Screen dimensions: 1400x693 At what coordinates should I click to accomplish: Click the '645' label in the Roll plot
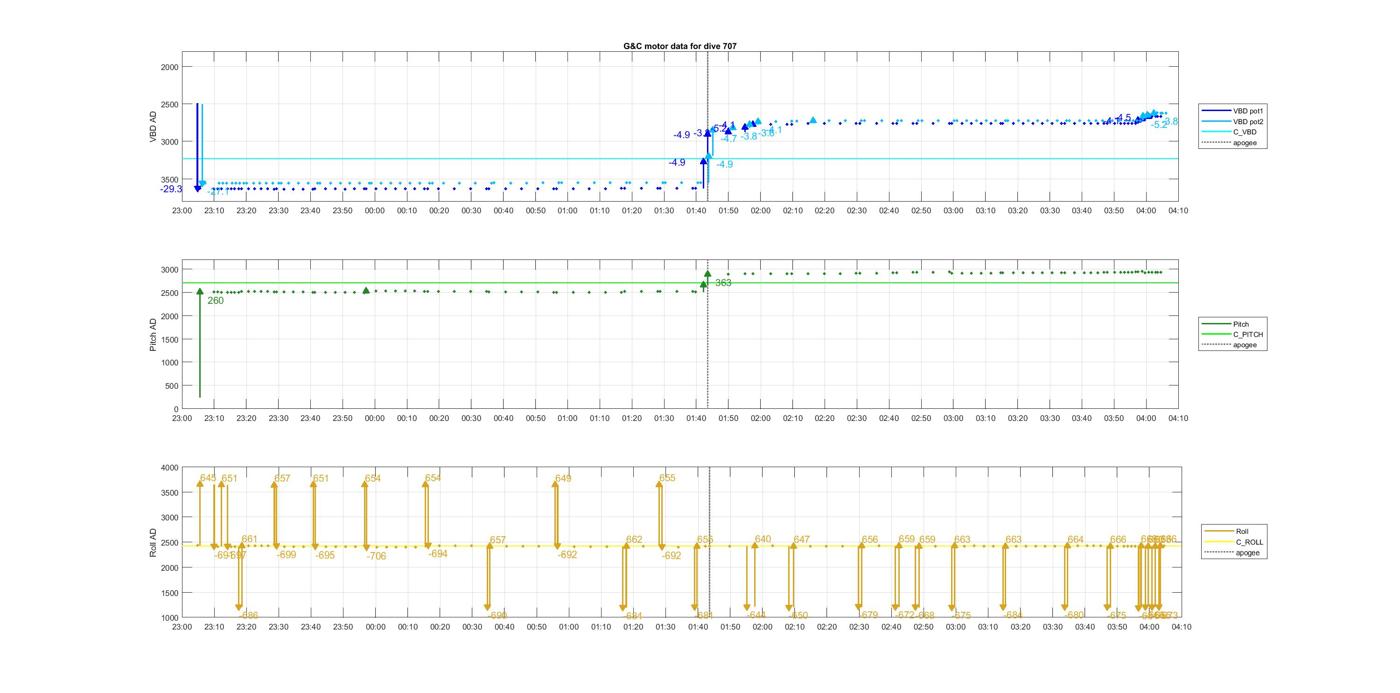(x=208, y=478)
